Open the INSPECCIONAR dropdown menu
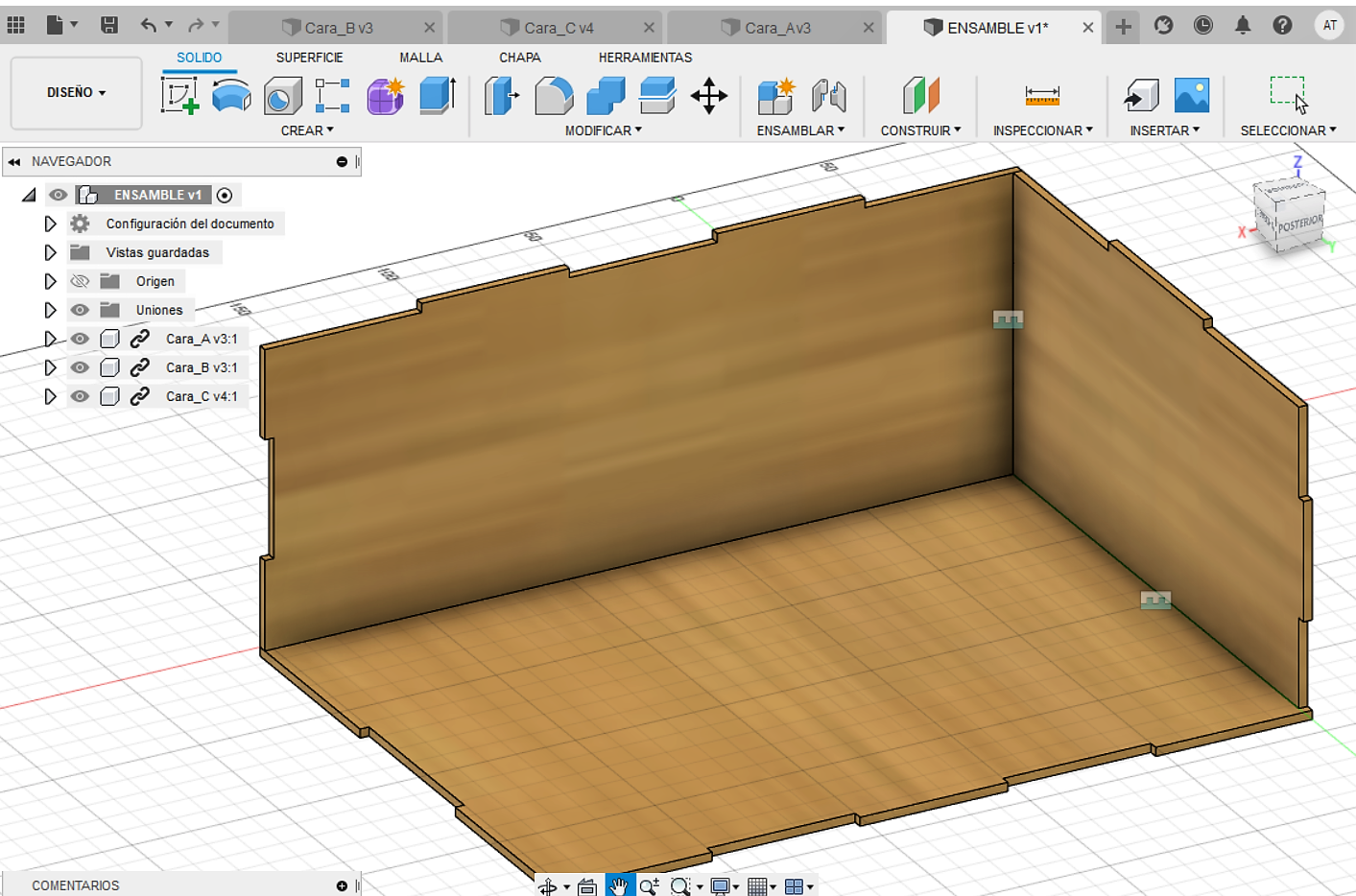Screen dimensions: 1356x896 coord(1042,130)
